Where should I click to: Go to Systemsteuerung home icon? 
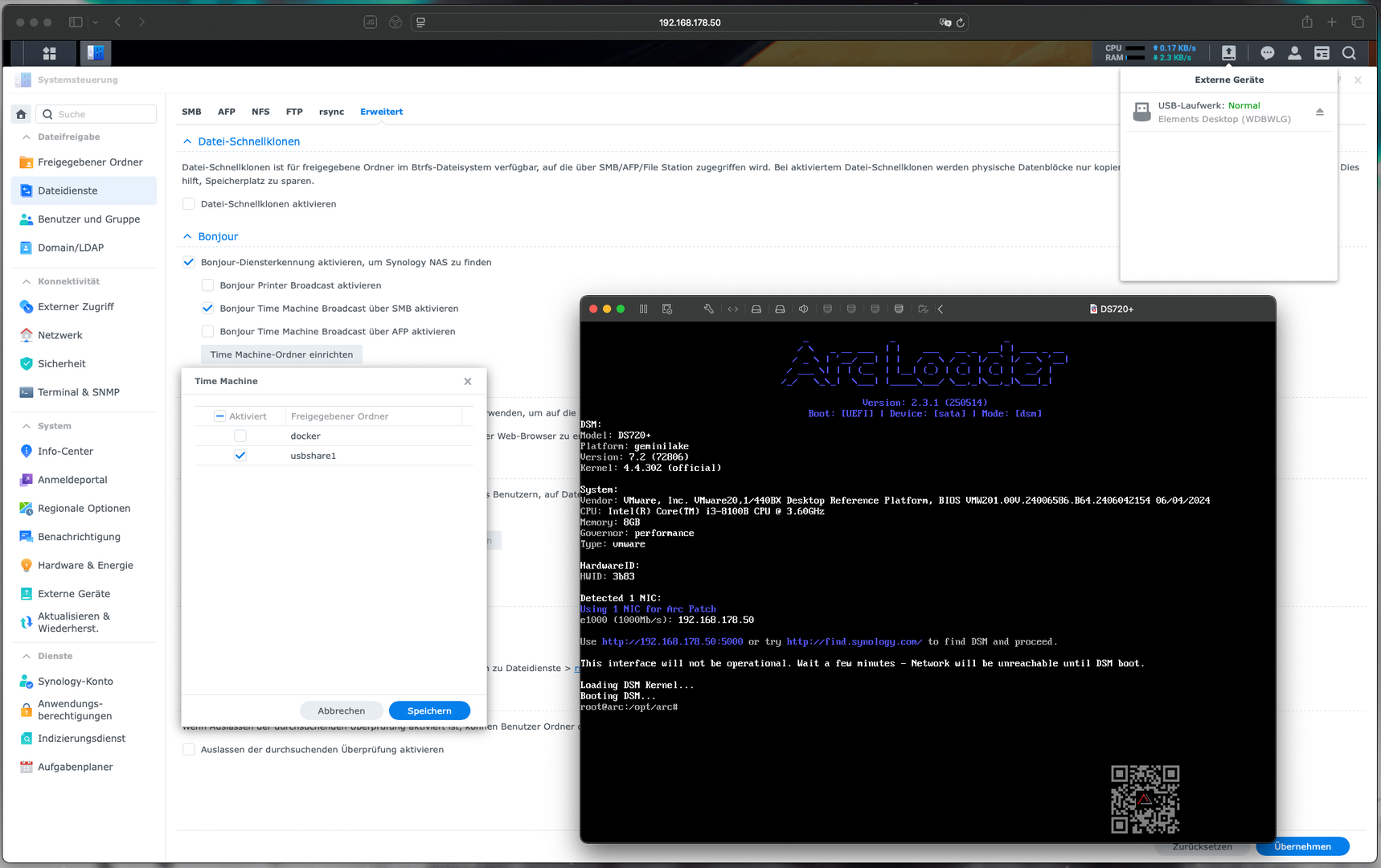pyautogui.click(x=22, y=114)
